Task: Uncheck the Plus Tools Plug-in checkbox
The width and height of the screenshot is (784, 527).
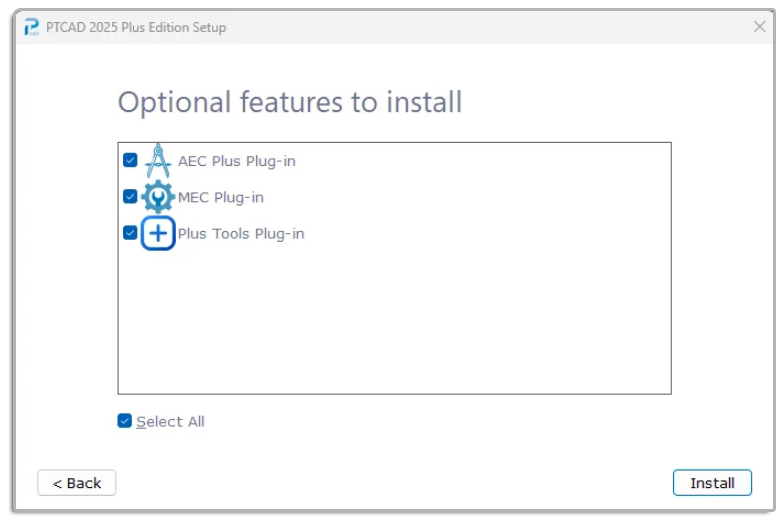Action: click(x=130, y=233)
